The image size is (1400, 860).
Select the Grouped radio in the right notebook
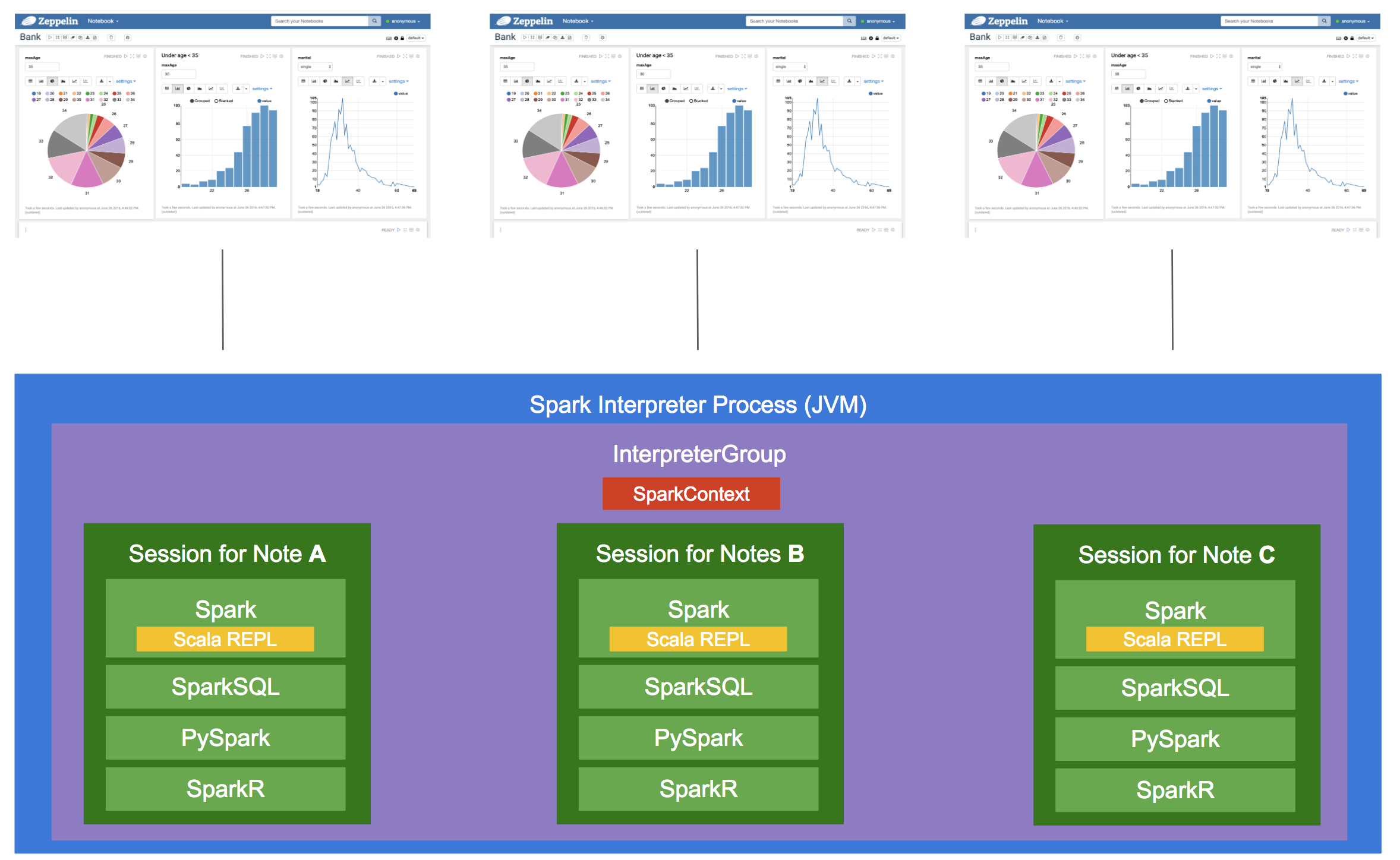coord(1142,101)
